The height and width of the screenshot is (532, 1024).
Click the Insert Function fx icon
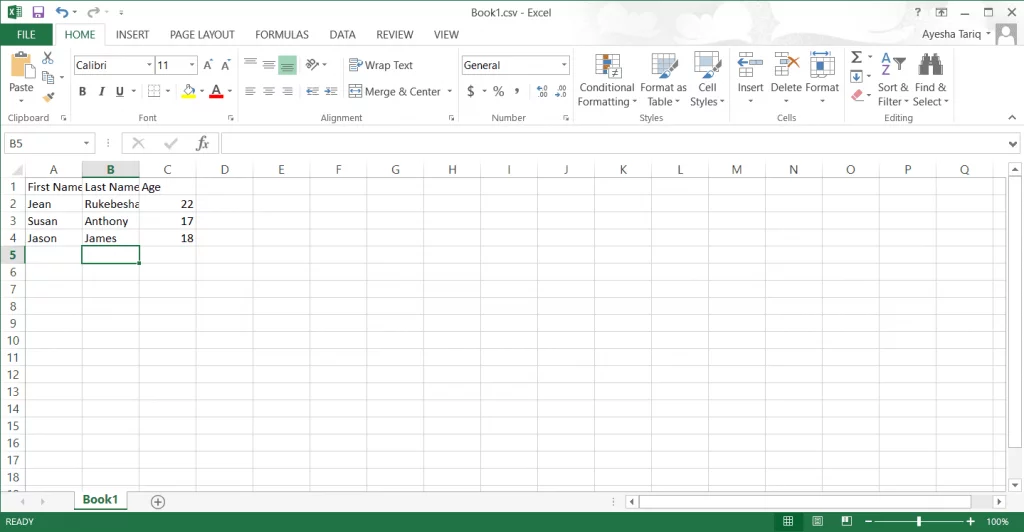coord(202,143)
